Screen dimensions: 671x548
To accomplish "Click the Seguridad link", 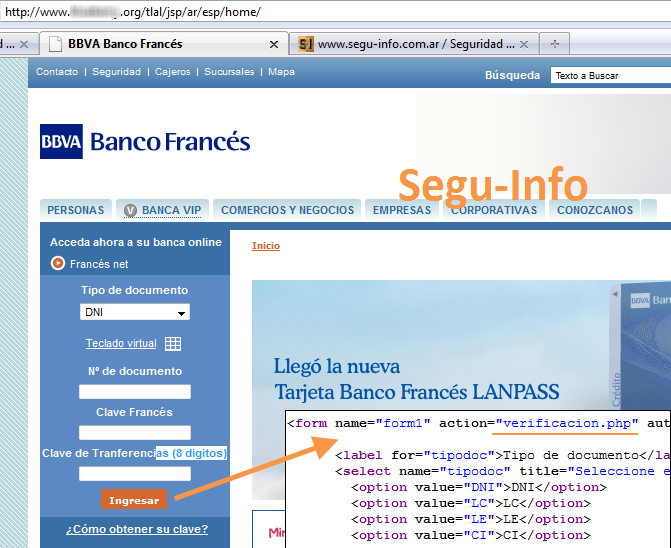I will point(116,72).
